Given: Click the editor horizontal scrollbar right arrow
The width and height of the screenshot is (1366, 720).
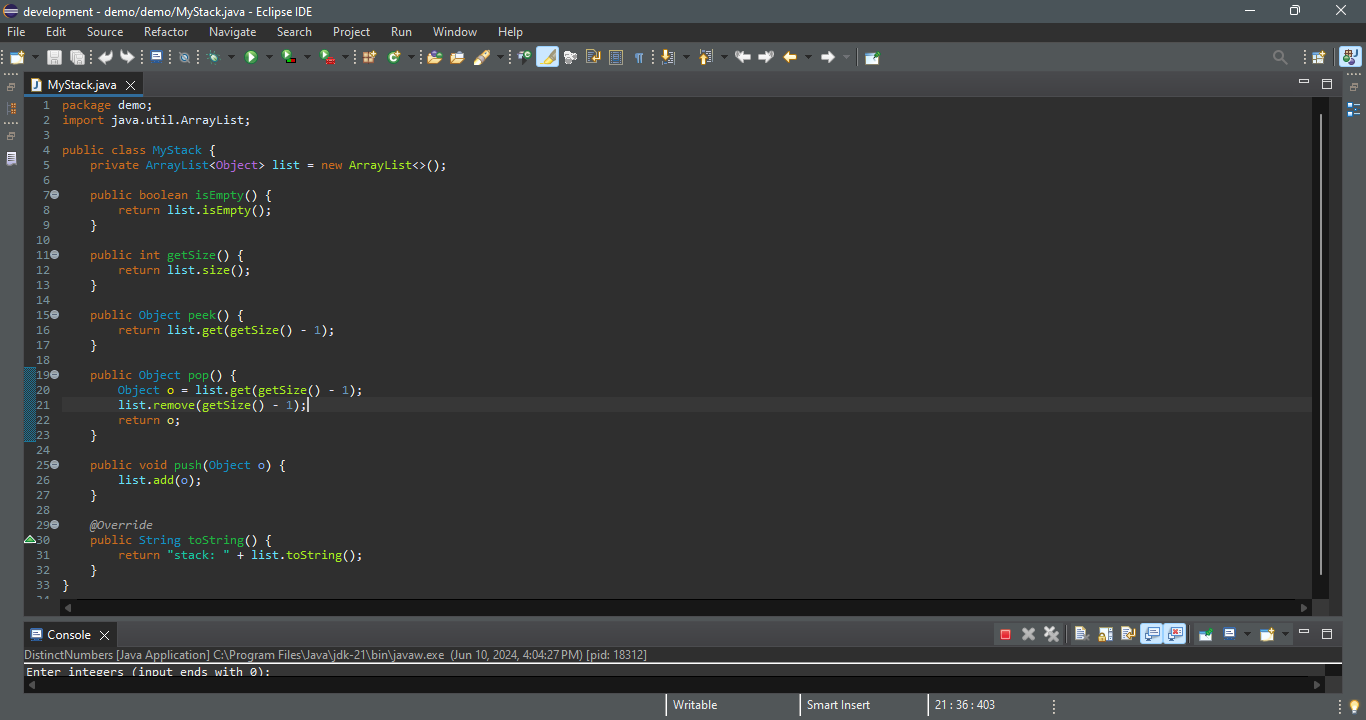Looking at the screenshot, I should tap(1304, 607).
